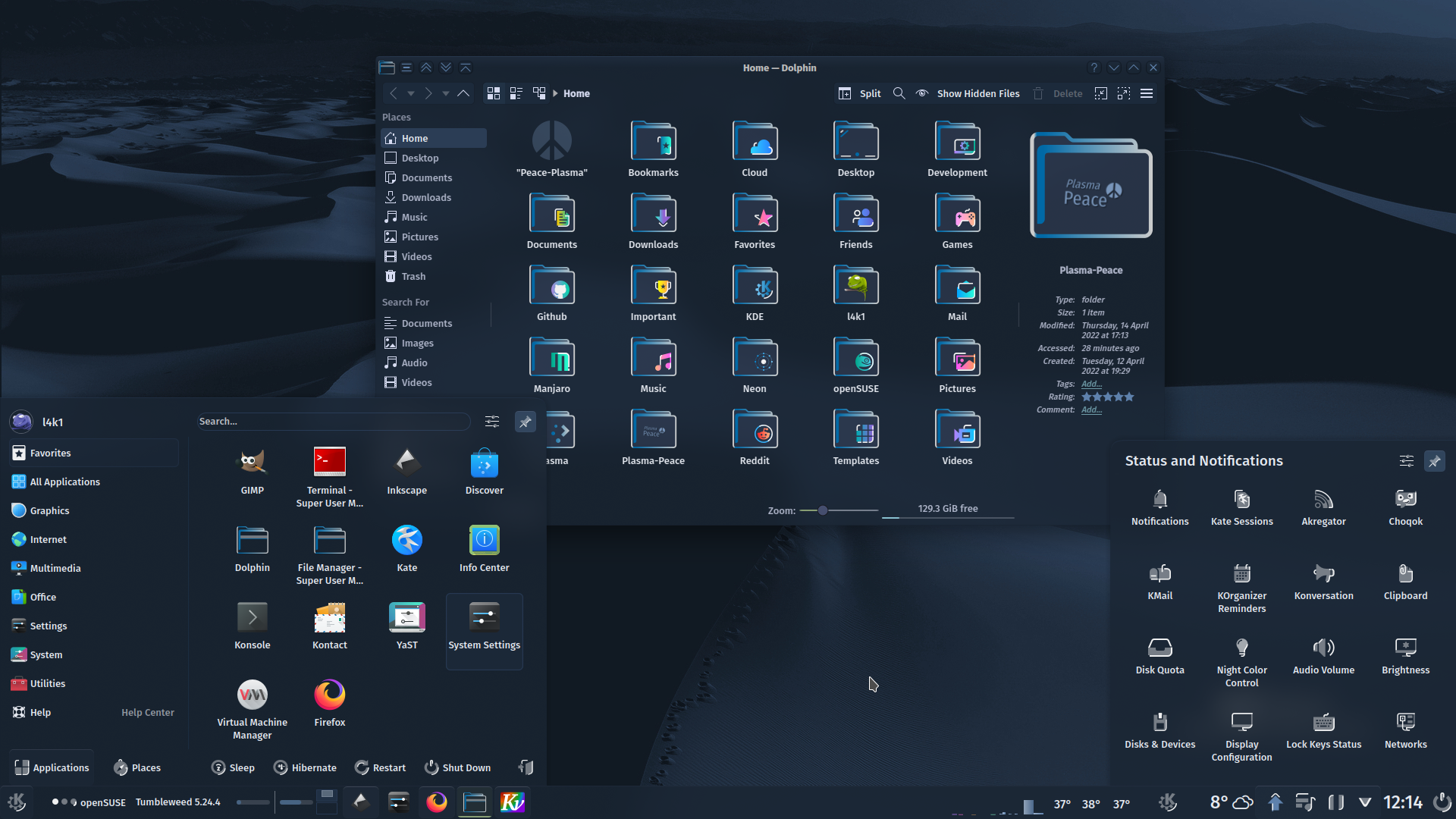This screenshot has height=819, width=1456.
Task: Open the launcher configure options button
Action: (492, 422)
